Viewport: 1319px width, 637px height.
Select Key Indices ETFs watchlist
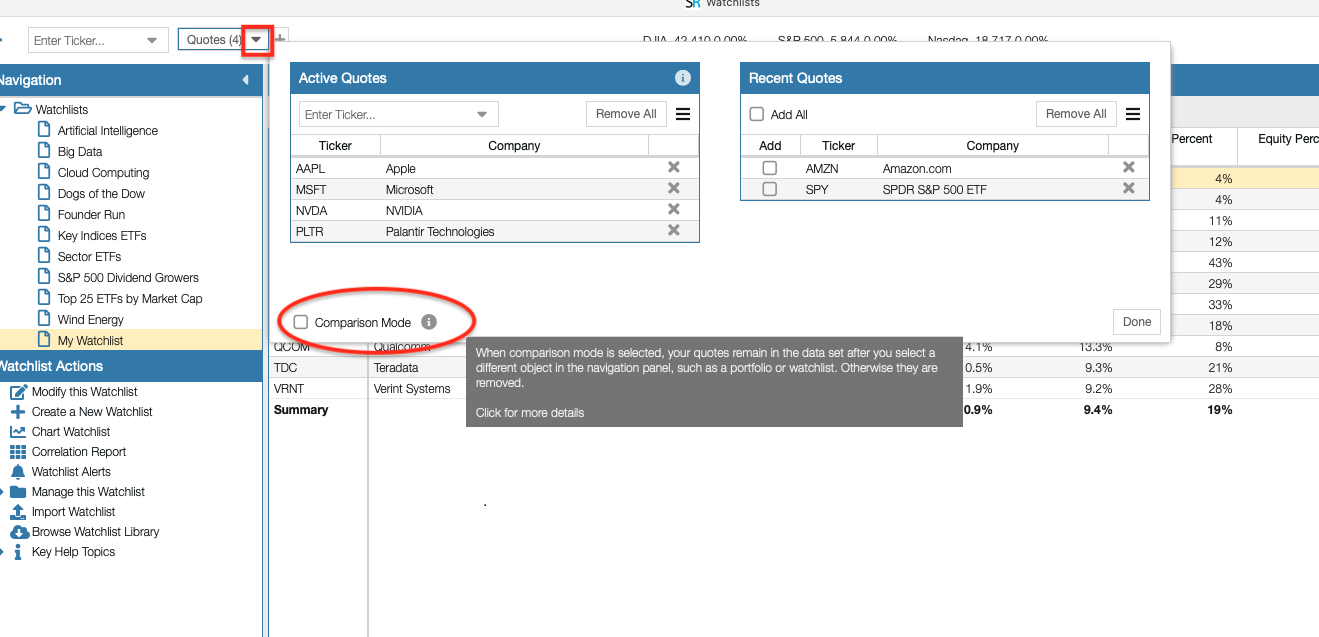102,236
